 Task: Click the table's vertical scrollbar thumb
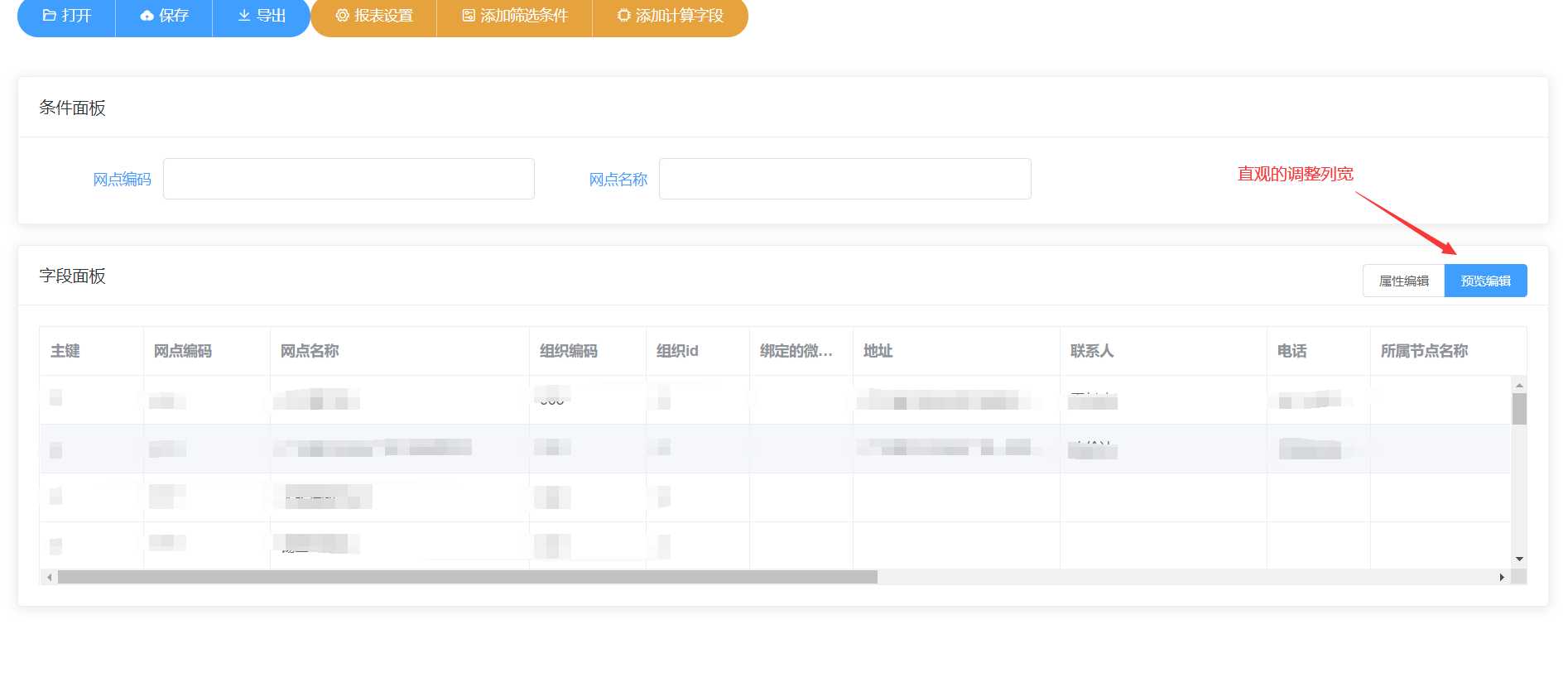pos(1519,409)
